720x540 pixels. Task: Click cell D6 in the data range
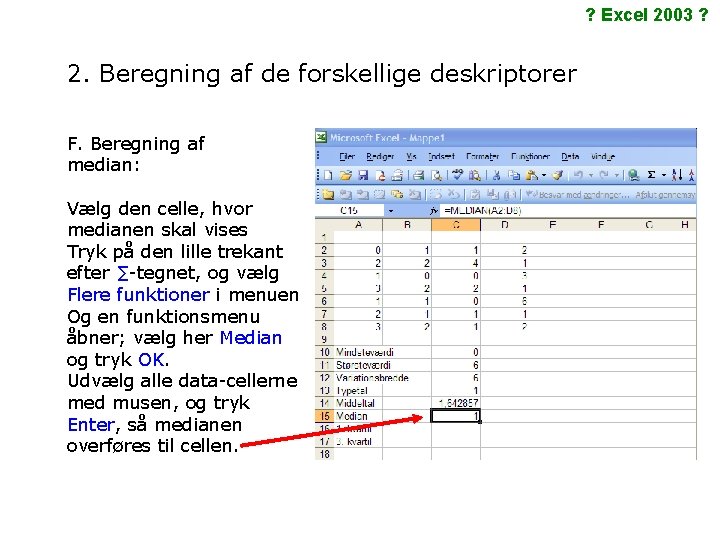505,301
